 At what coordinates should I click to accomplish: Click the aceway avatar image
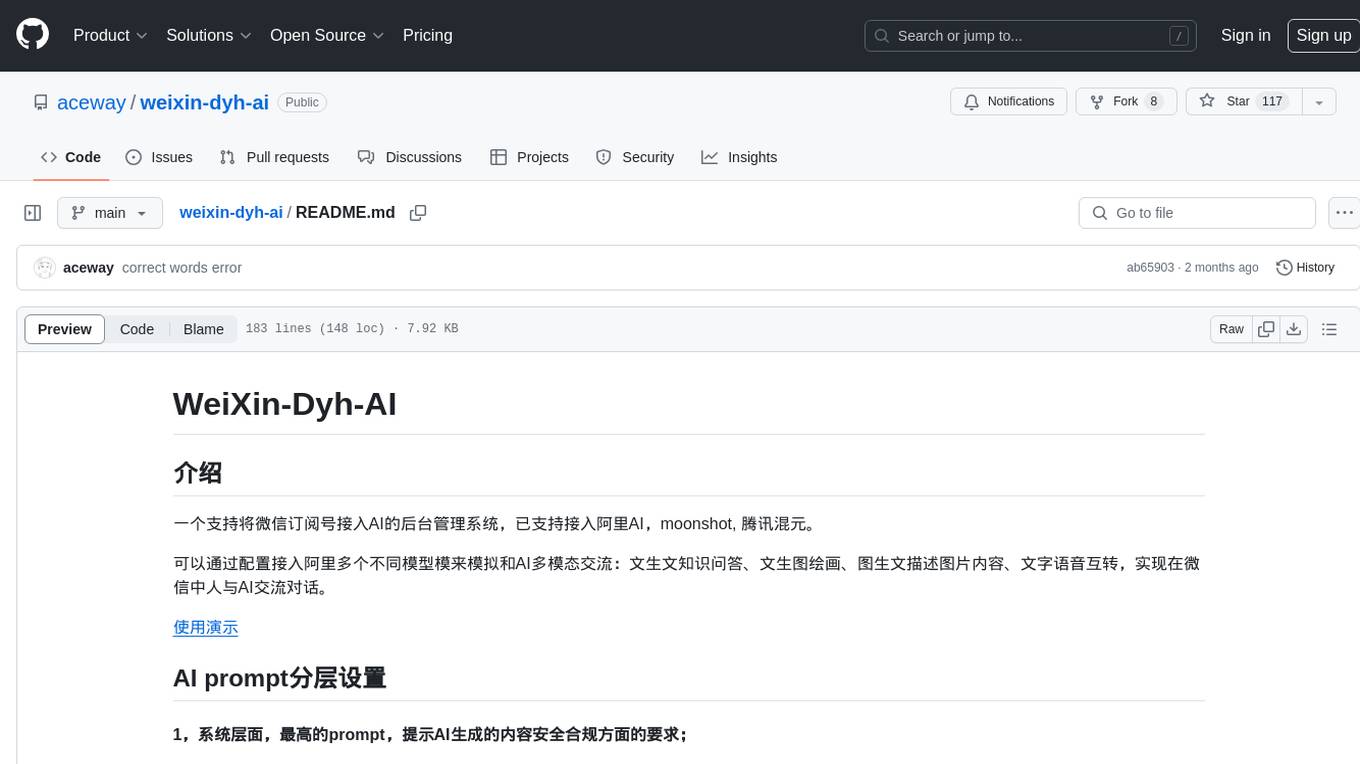coord(44,268)
